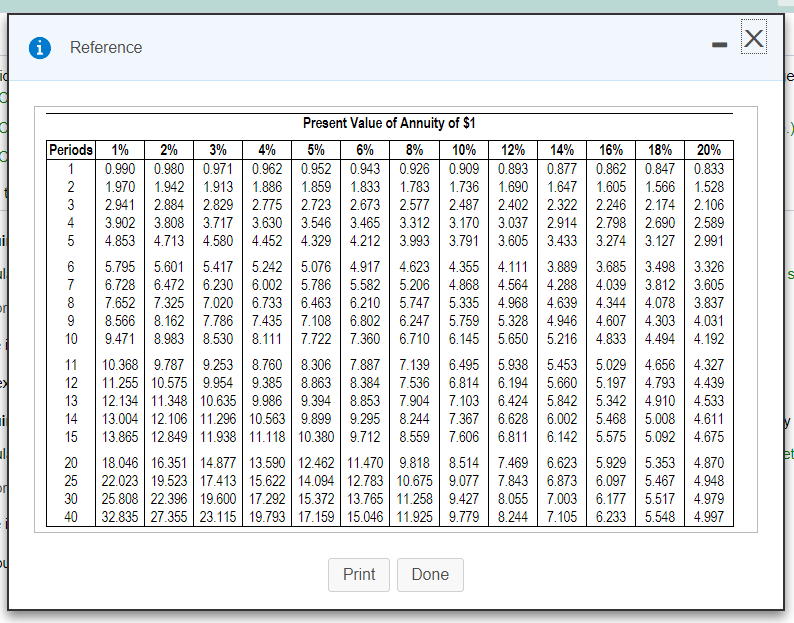Click the value 7.606 in the 10% column
Screen dimensions: 794x623
coord(464,437)
